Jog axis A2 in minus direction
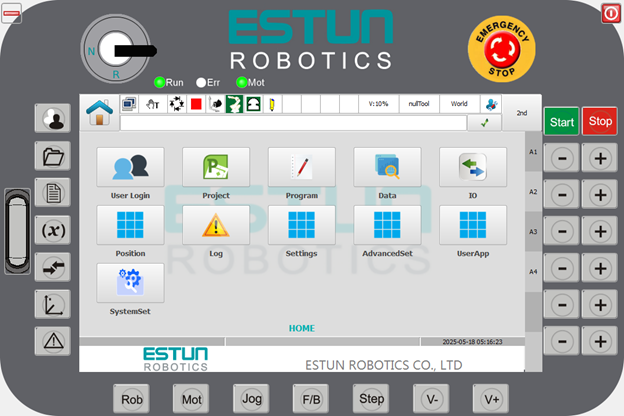 pos(562,195)
